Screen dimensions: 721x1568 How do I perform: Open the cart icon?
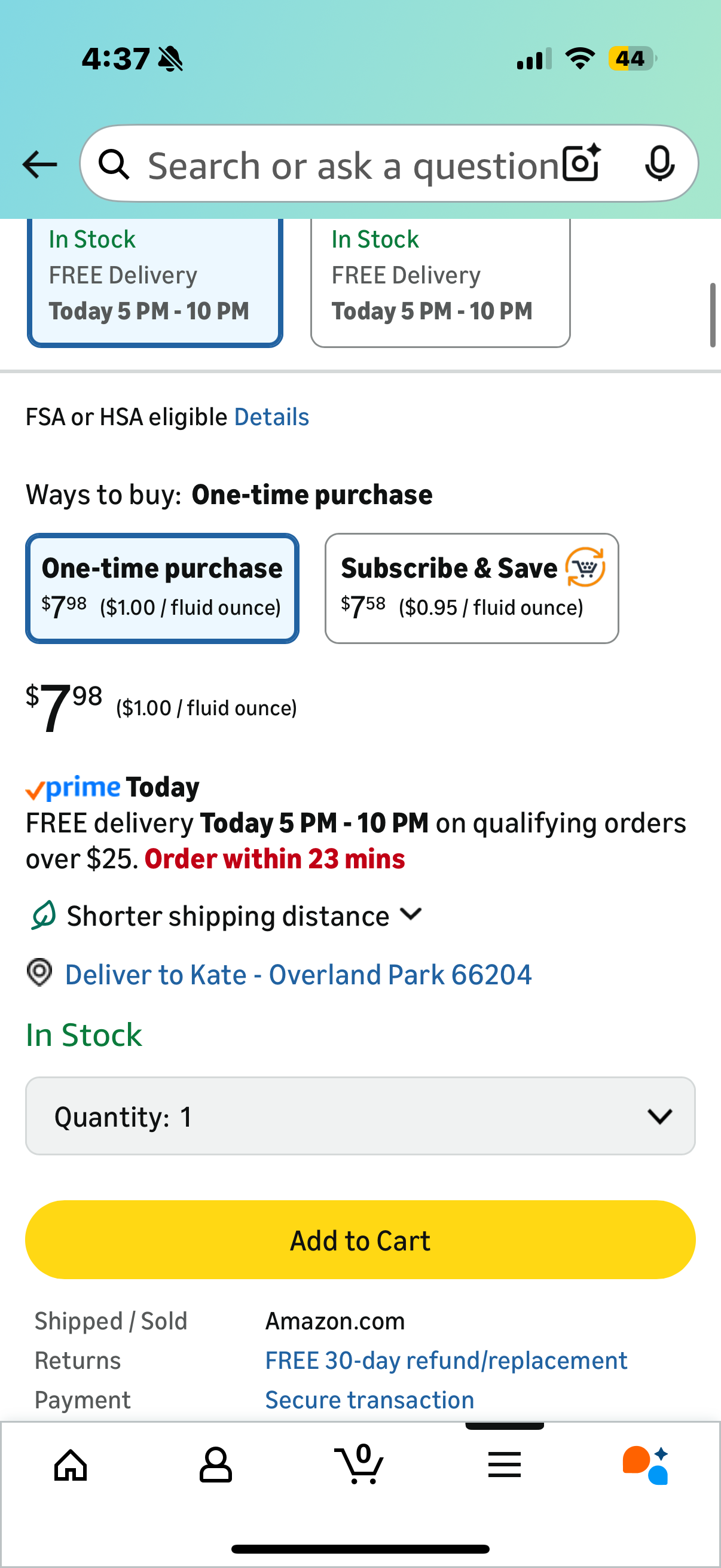(x=359, y=1464)
